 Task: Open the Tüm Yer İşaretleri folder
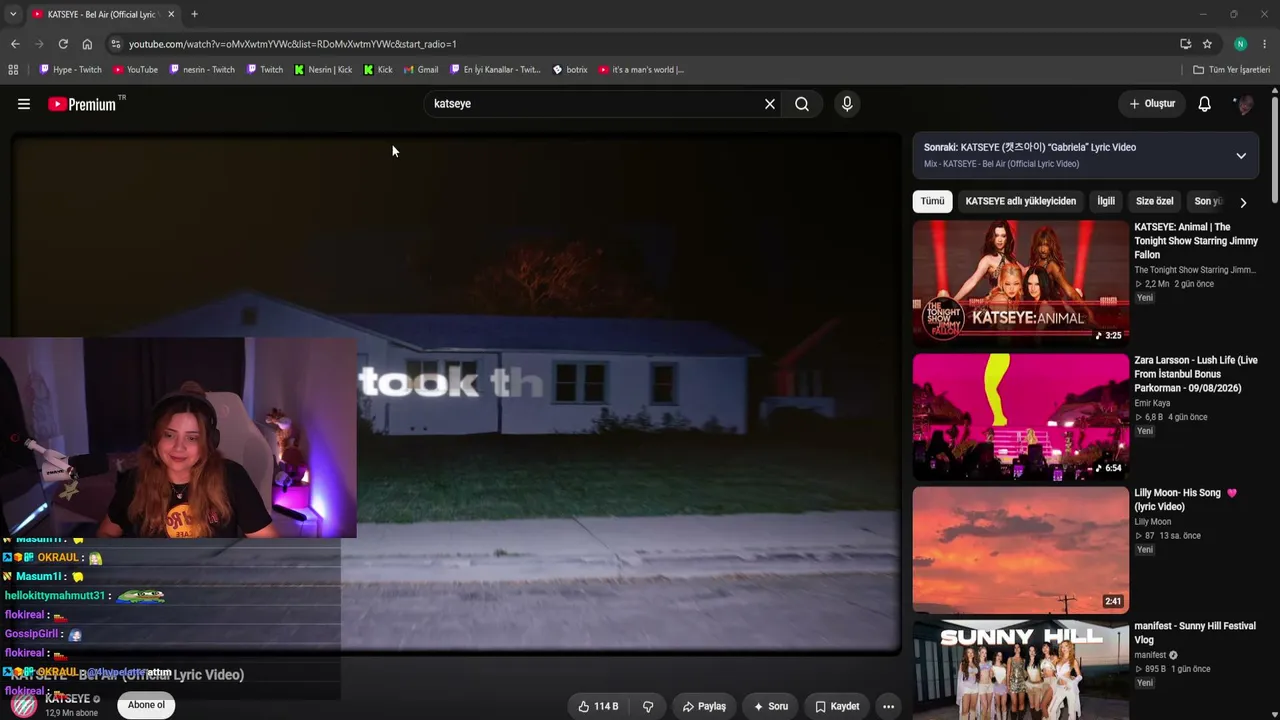(1232, 70)
